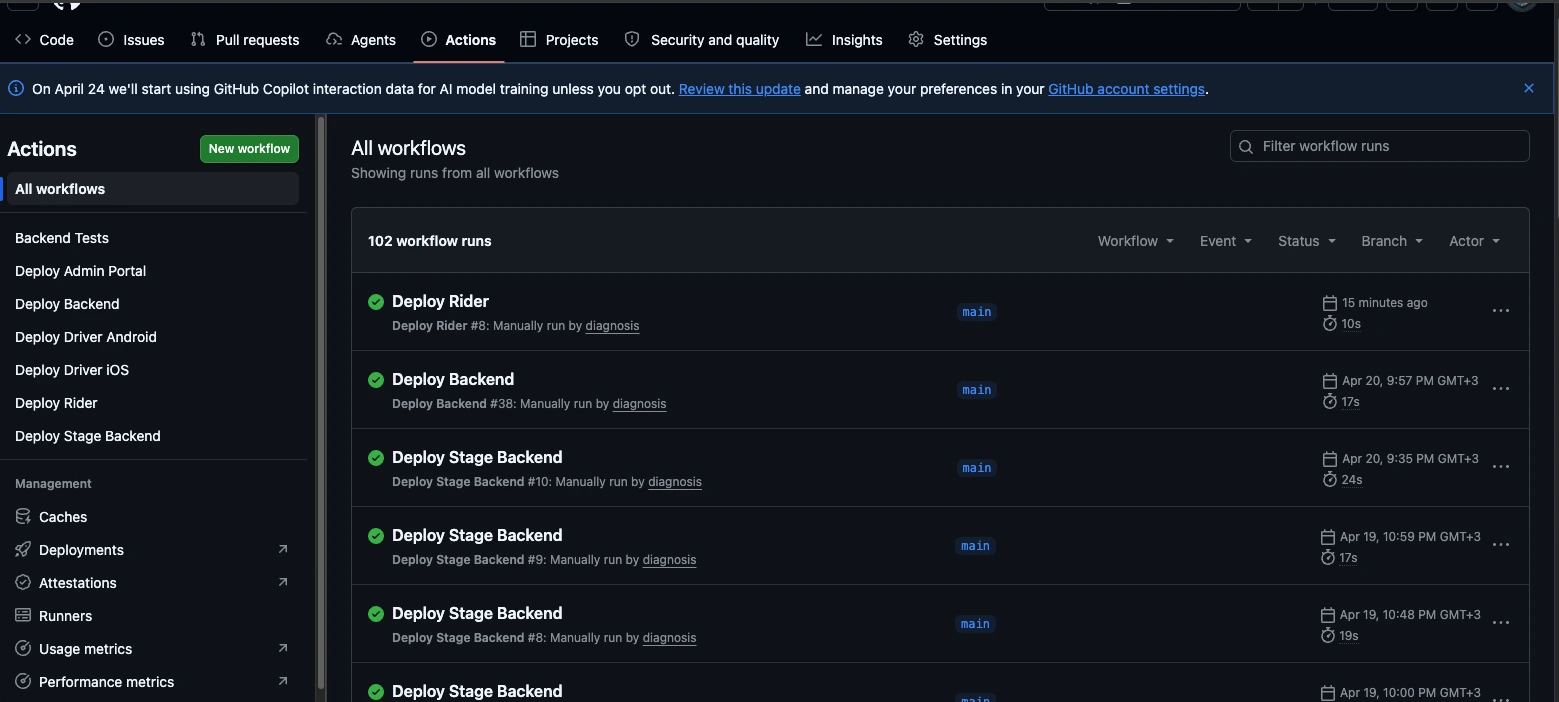Open Deploy Stage Backend #9 run title

tap(477, 535)
